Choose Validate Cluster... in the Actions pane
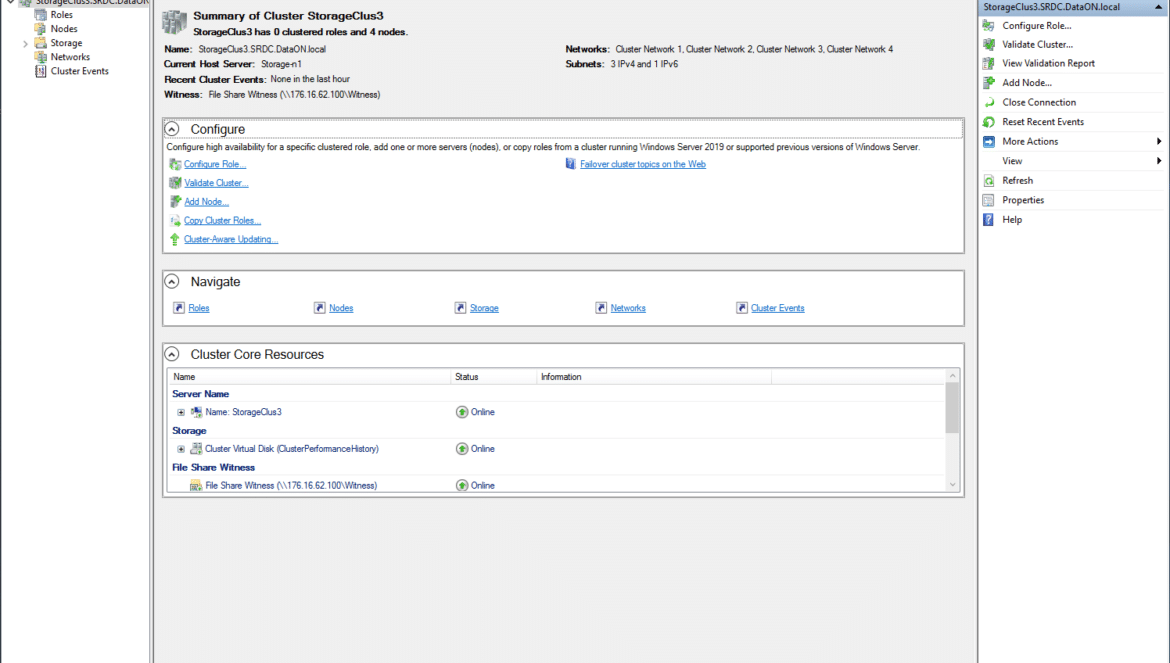The height and width of the screenshot is (663, 1170). [1037, 45]
